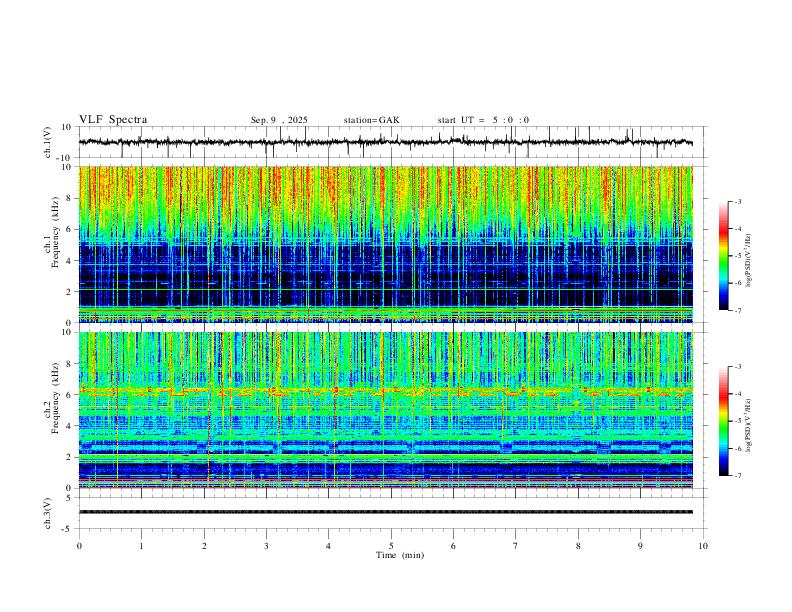Click the upper PSD color scale bar
Screen dimensions: 792x612
click(x=724, y=256)
